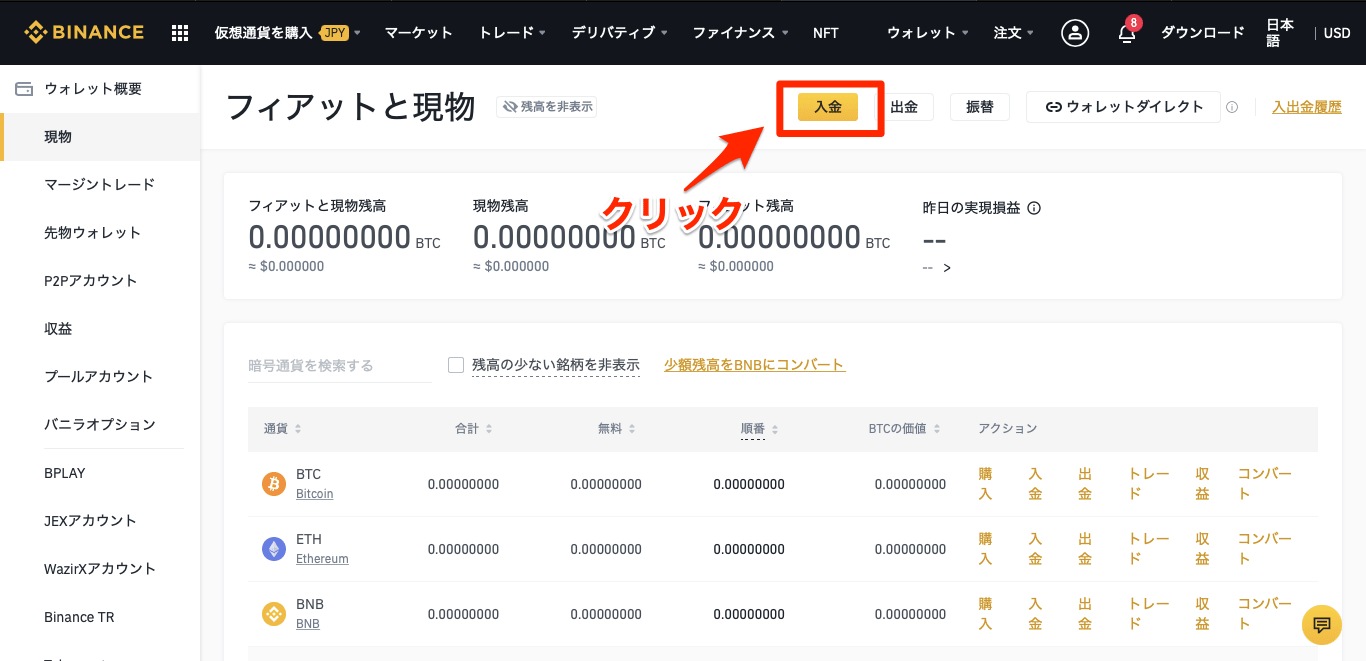1366x661 pixels.
Task: Click the 出金 button
Action: (x=904, y=107)
